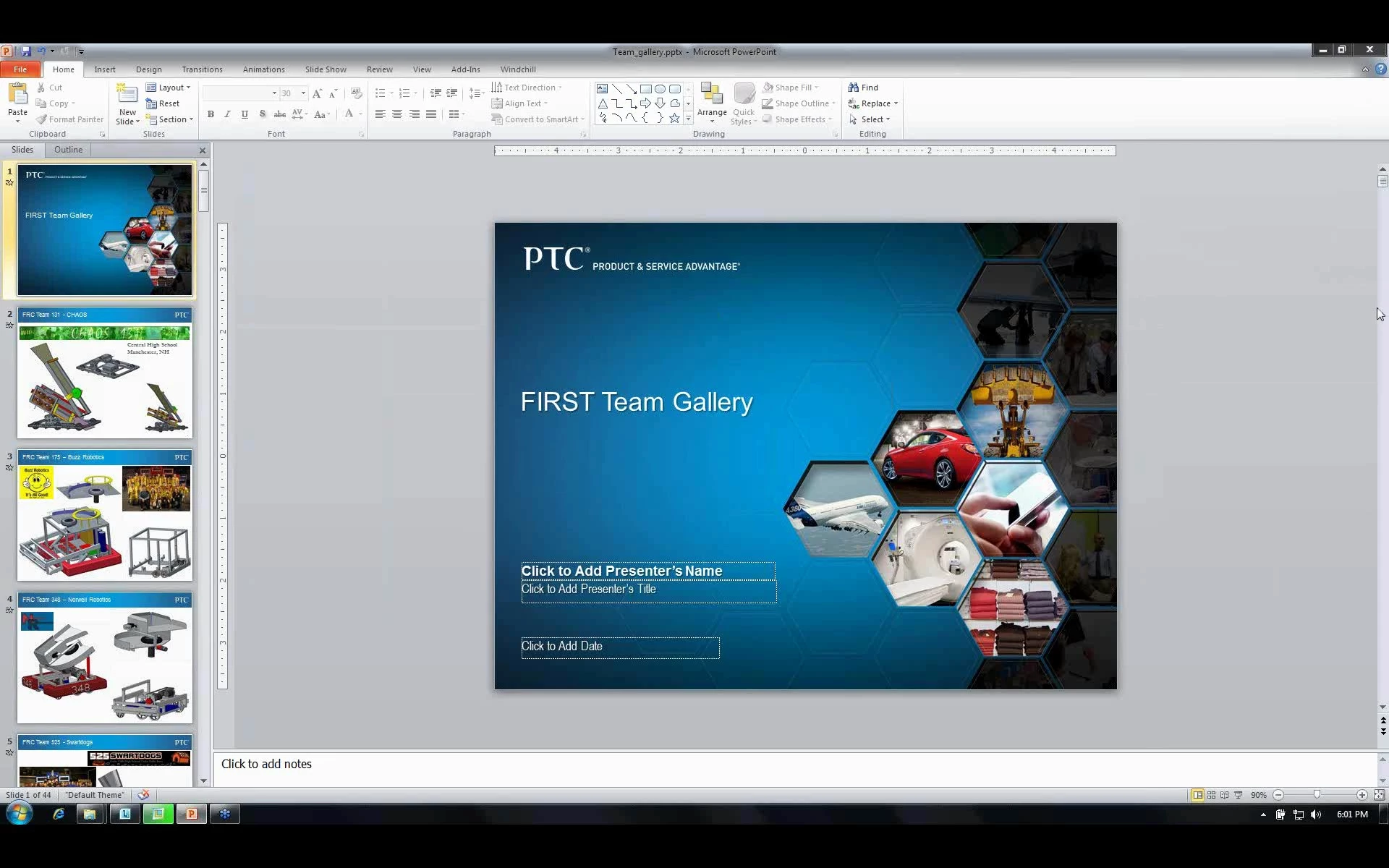The height and width of the screenshot is (868, 1389).
Task: Click the Find binoculars icon
Action: [x=854, y=88]
